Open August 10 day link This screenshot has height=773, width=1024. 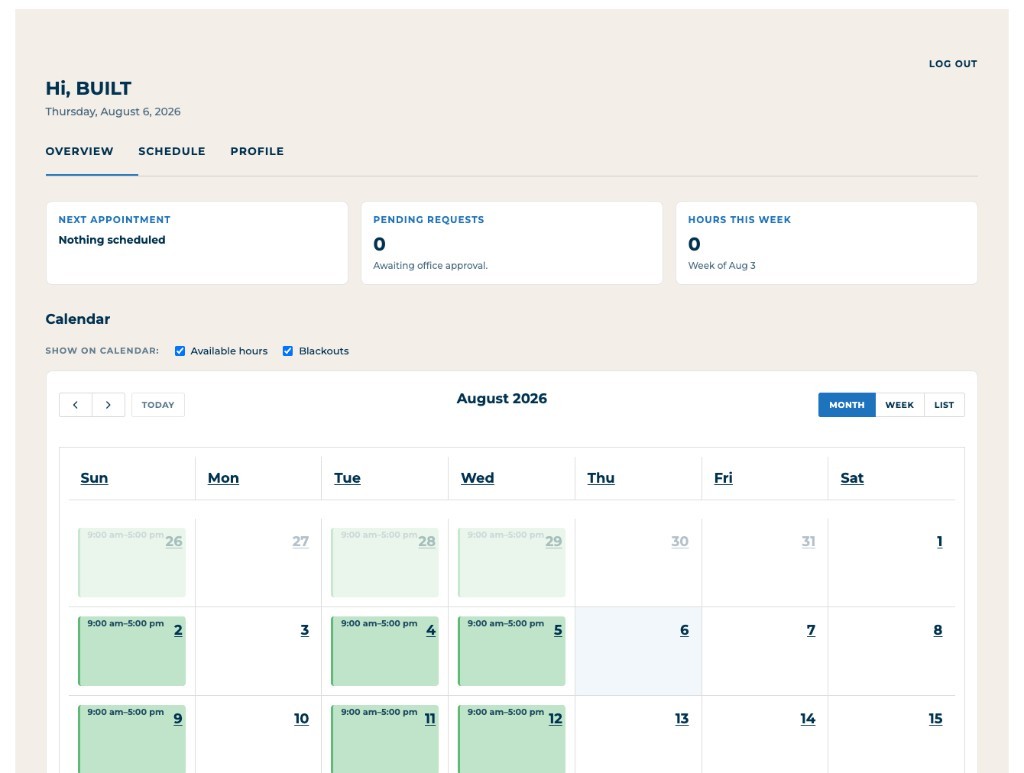pos(301,719)
